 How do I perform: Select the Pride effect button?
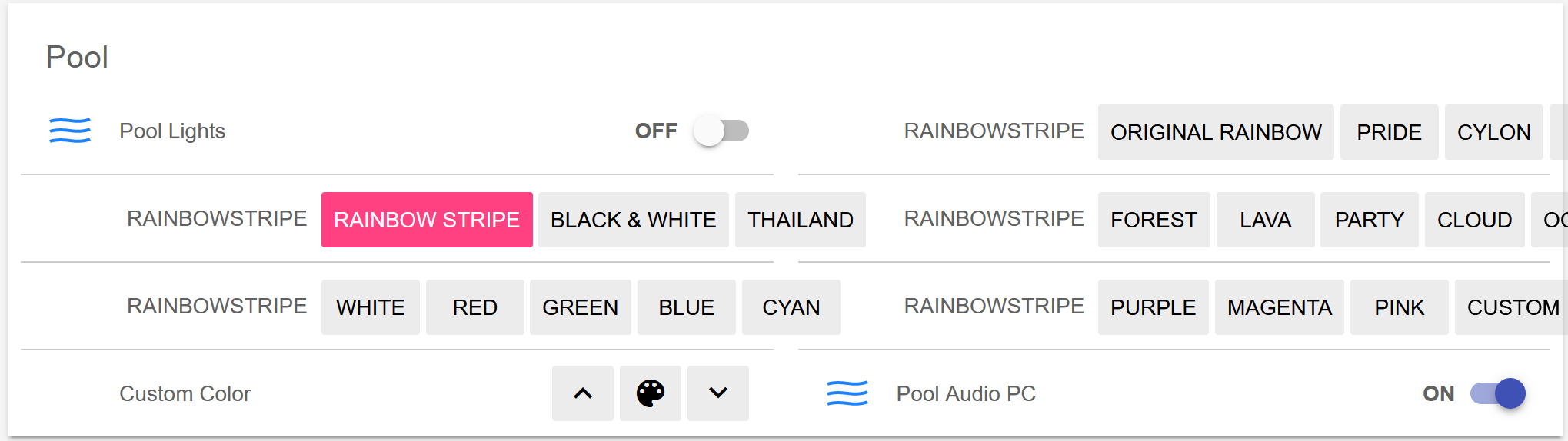coord(1388,132)
